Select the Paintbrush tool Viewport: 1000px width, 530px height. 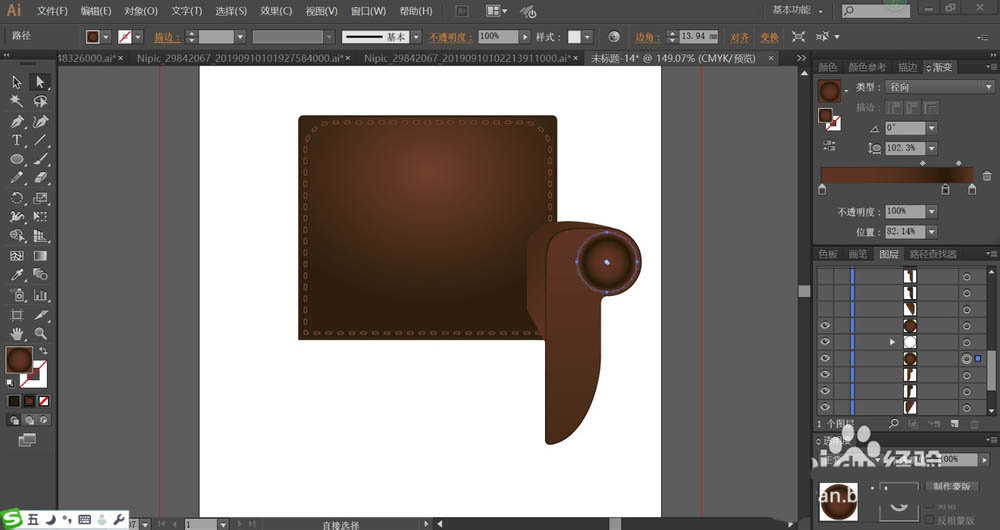[x=40, y=159]
